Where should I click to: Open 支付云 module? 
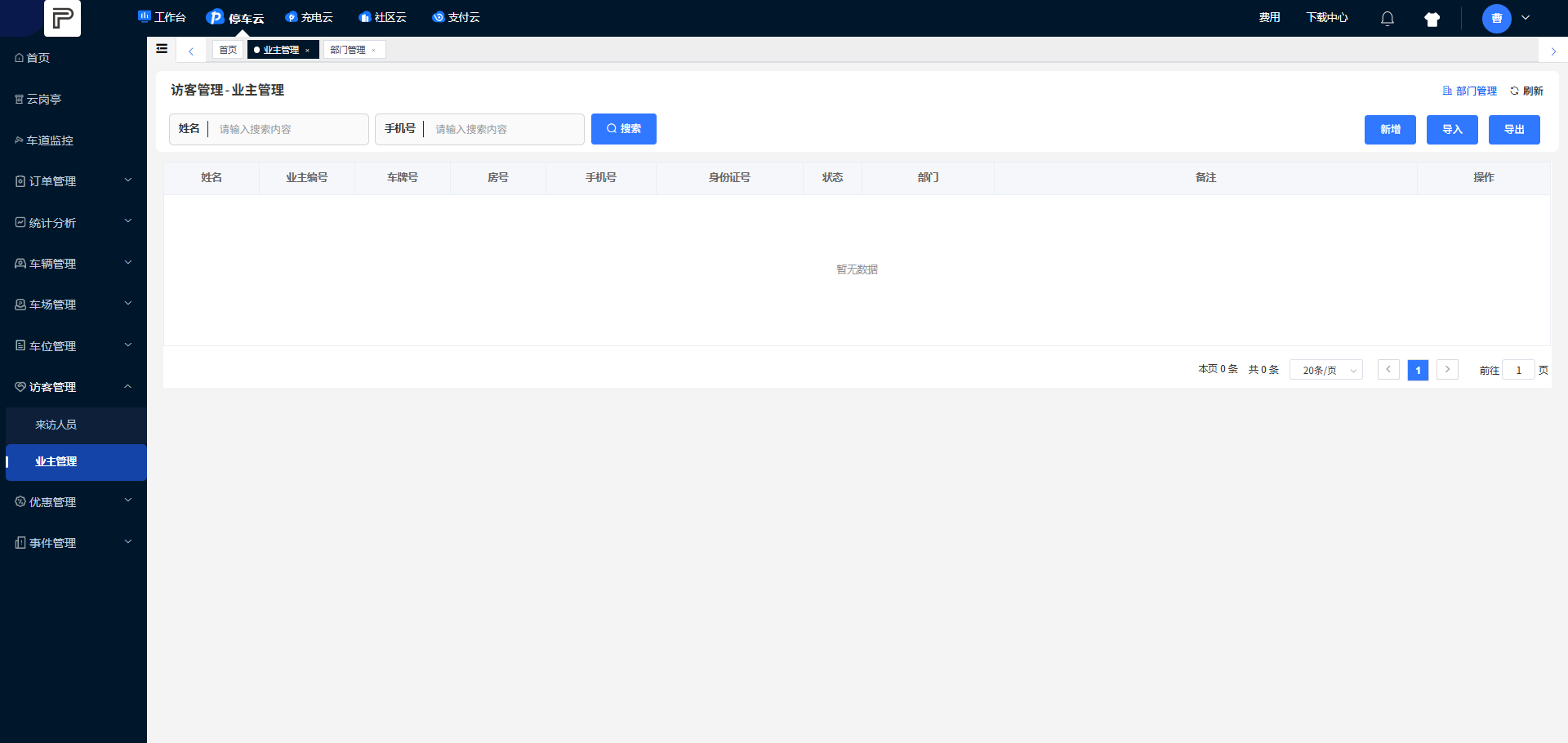[x=456, y=17]
